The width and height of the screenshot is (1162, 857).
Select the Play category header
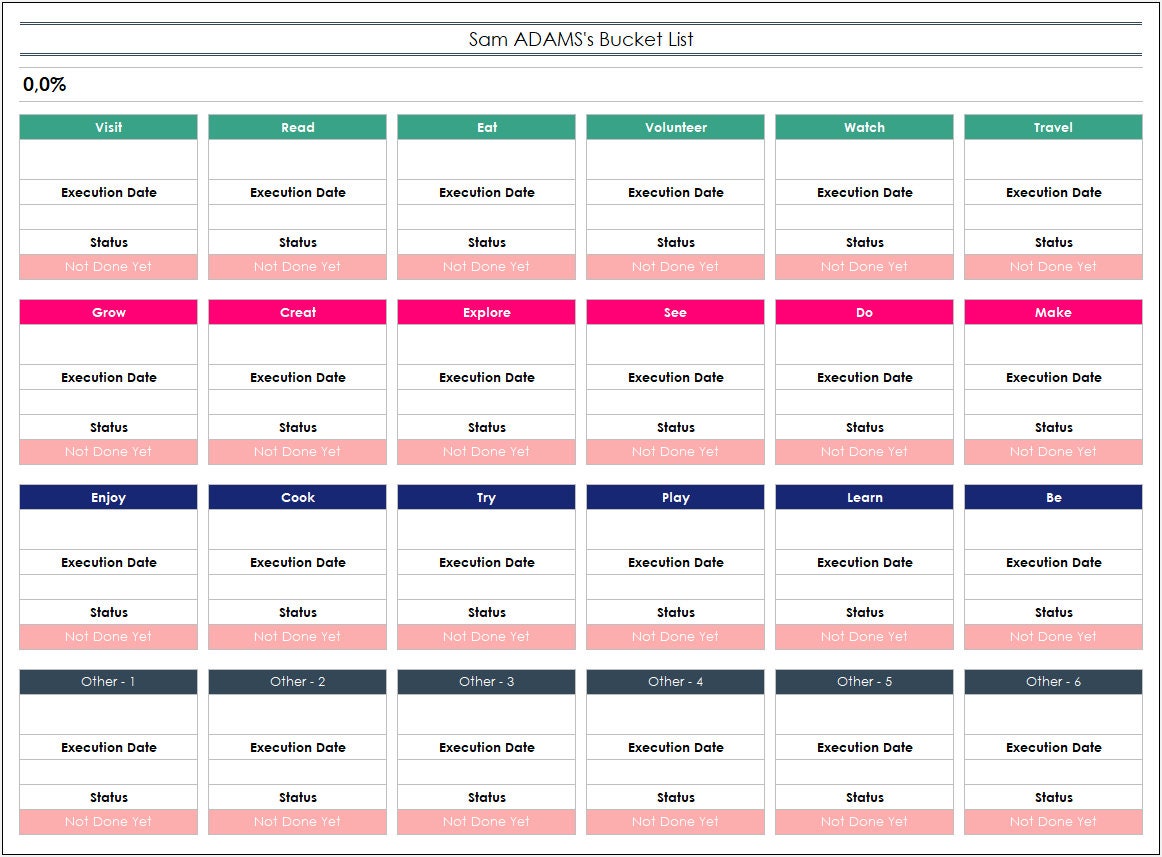point(675,497)
